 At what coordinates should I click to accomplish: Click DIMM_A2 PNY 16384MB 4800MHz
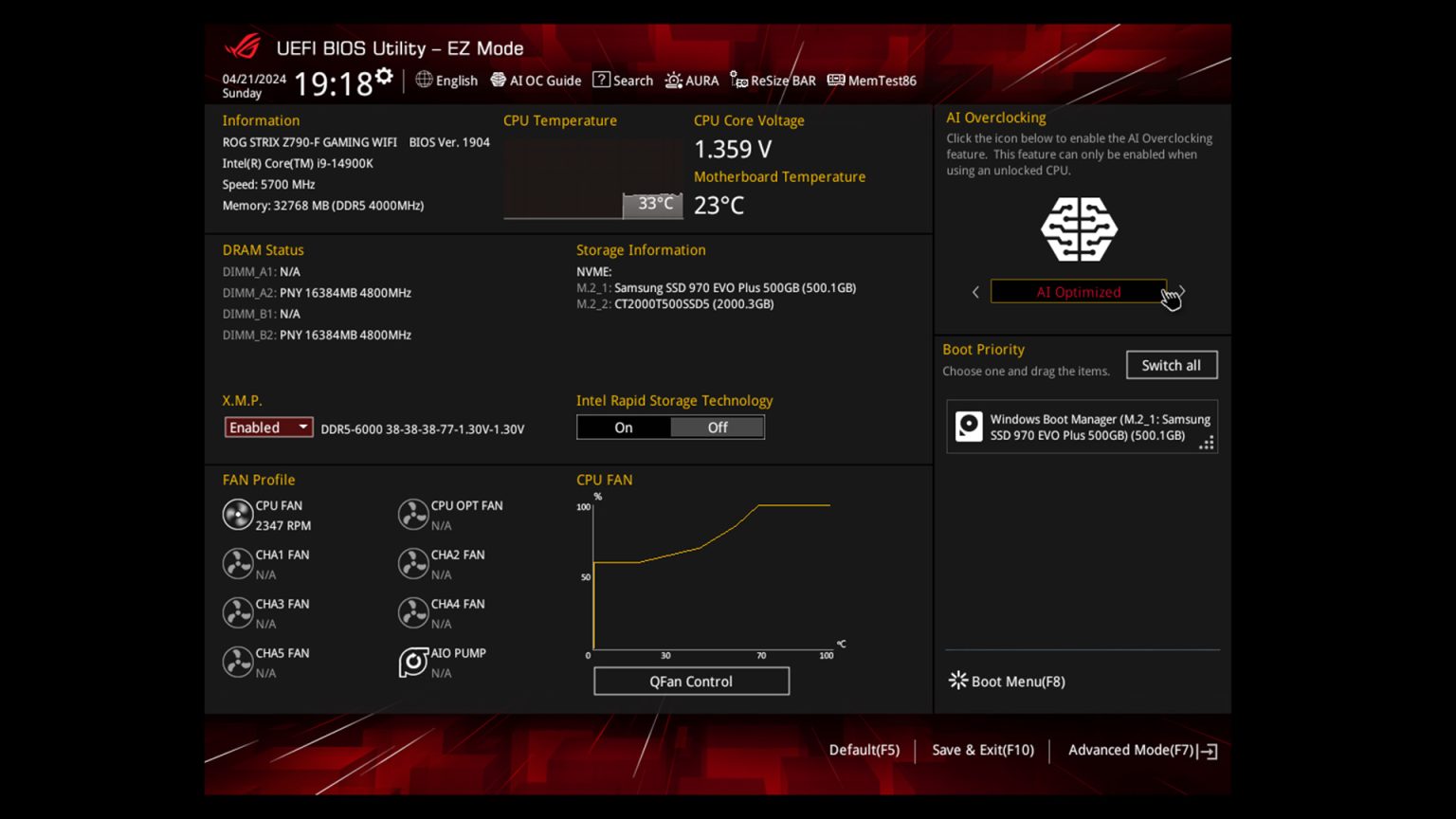317,293
